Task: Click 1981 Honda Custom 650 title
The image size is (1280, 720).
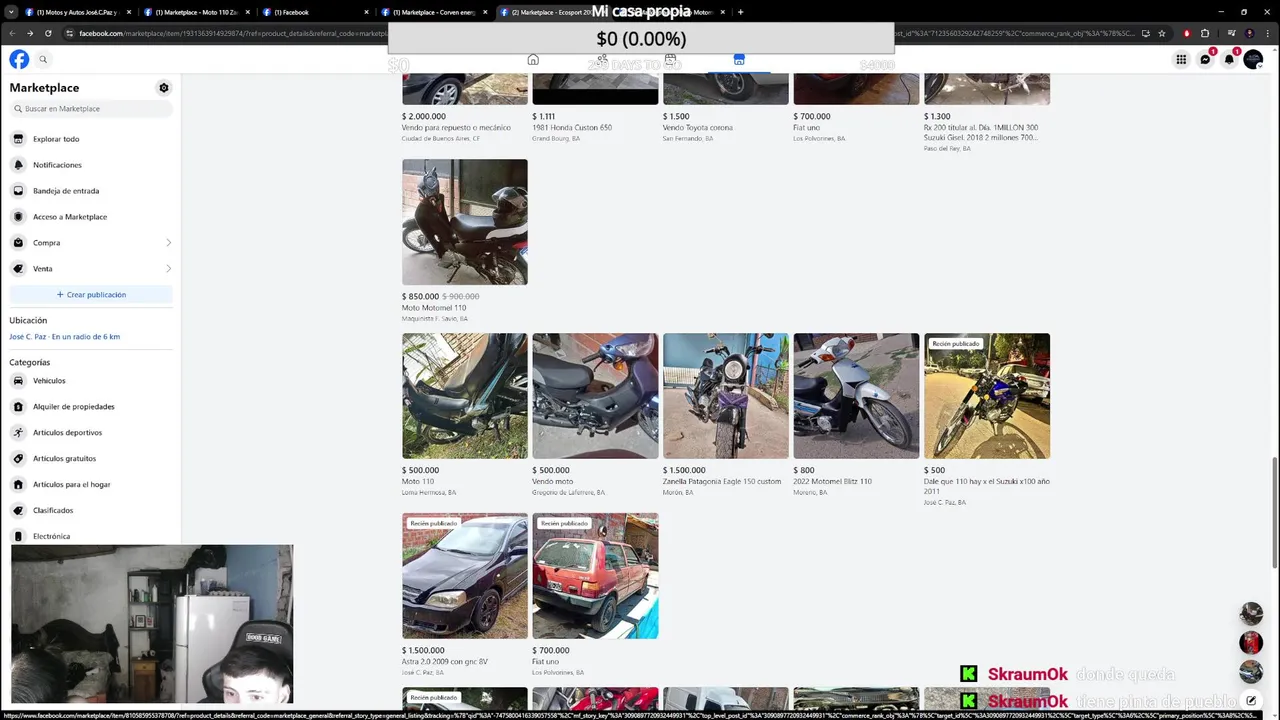Action: [572, 128]
